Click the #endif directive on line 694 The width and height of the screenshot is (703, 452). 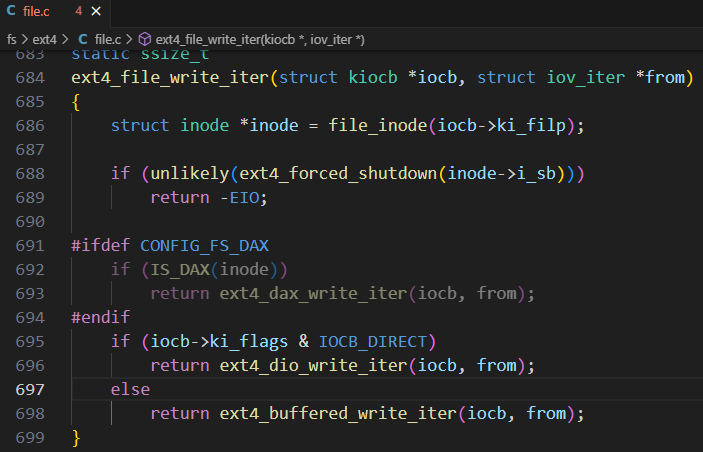point(100,317)
